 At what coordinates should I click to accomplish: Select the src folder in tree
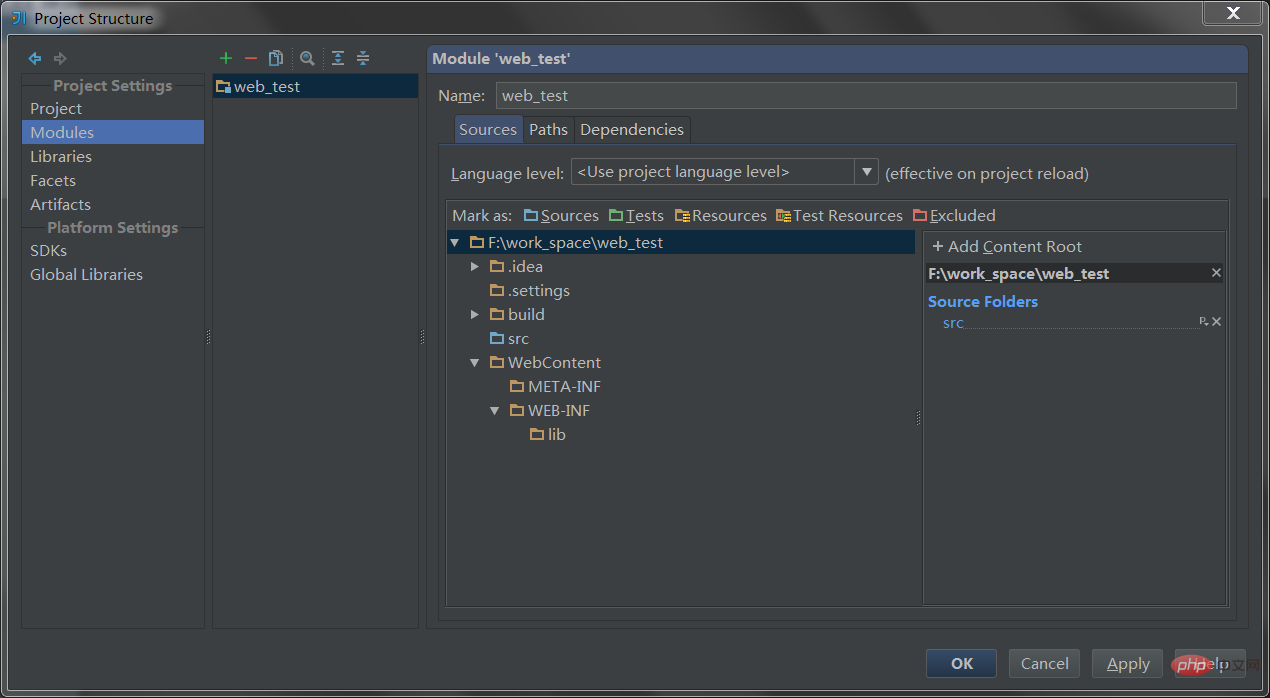509,338
